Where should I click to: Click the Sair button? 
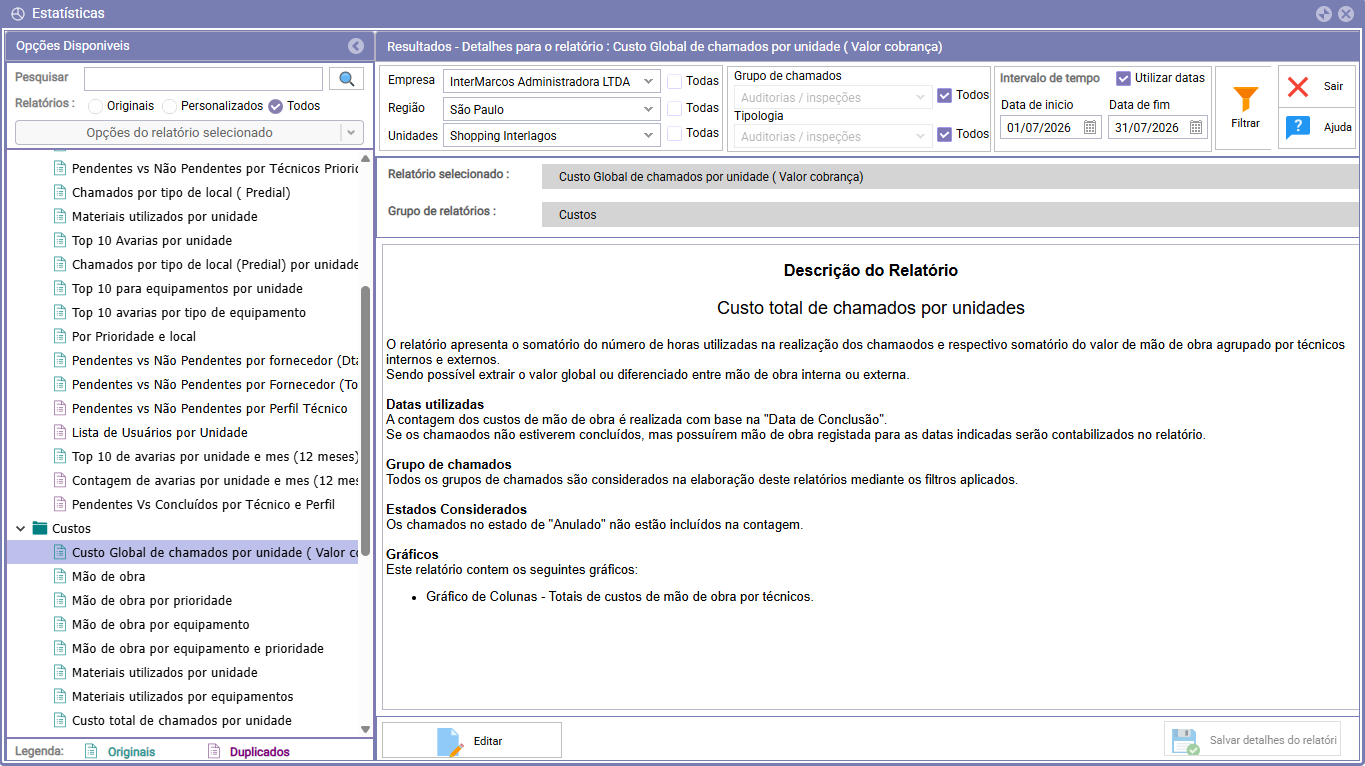tap(1317, 86)
